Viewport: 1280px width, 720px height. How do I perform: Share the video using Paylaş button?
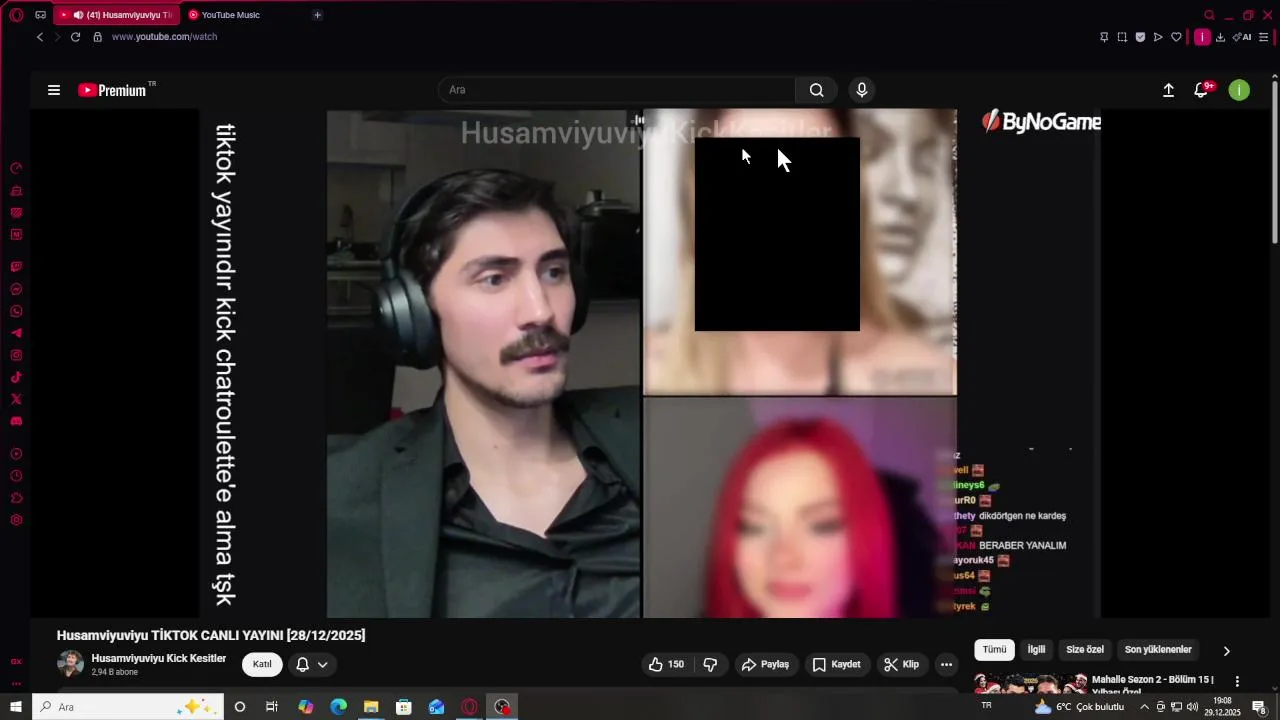pyautogui.click(x=765, y=664)
